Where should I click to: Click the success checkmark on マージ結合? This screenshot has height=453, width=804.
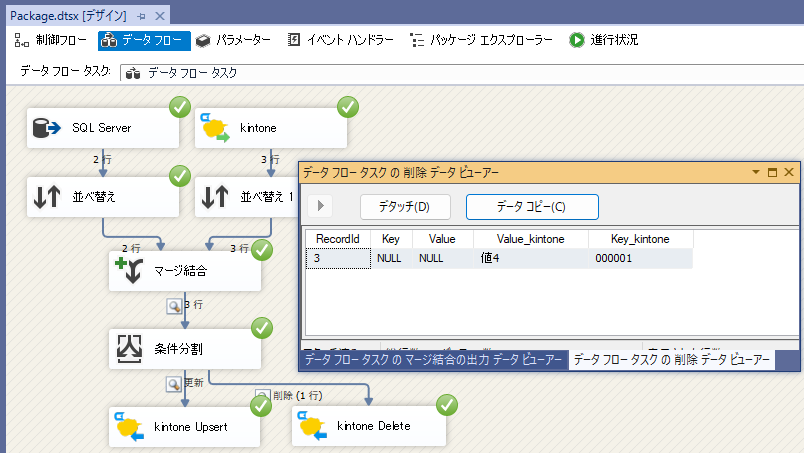[262, 250]
